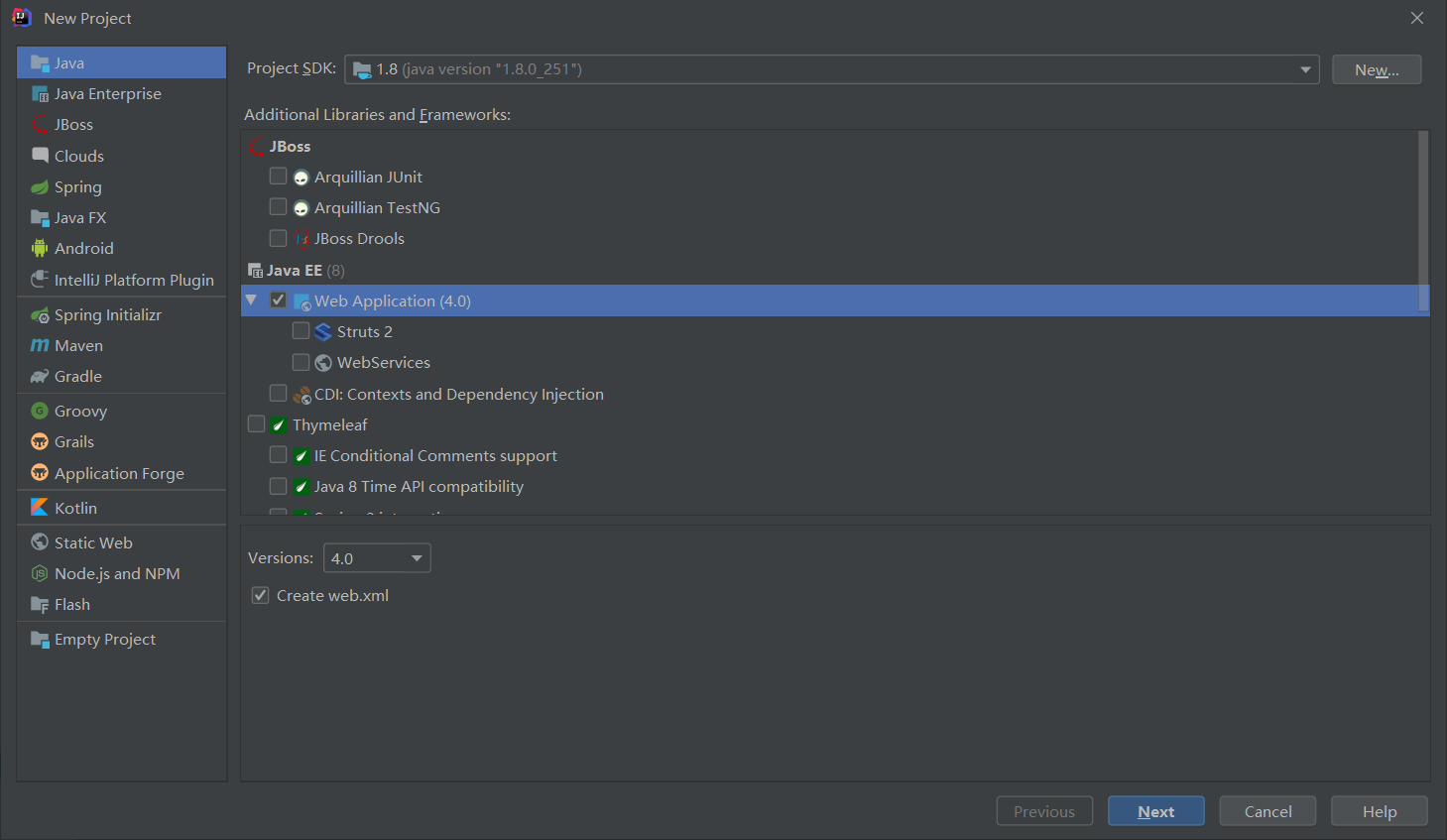
Task: Click the Gradle elephant icon
Action: coord(40,377)
